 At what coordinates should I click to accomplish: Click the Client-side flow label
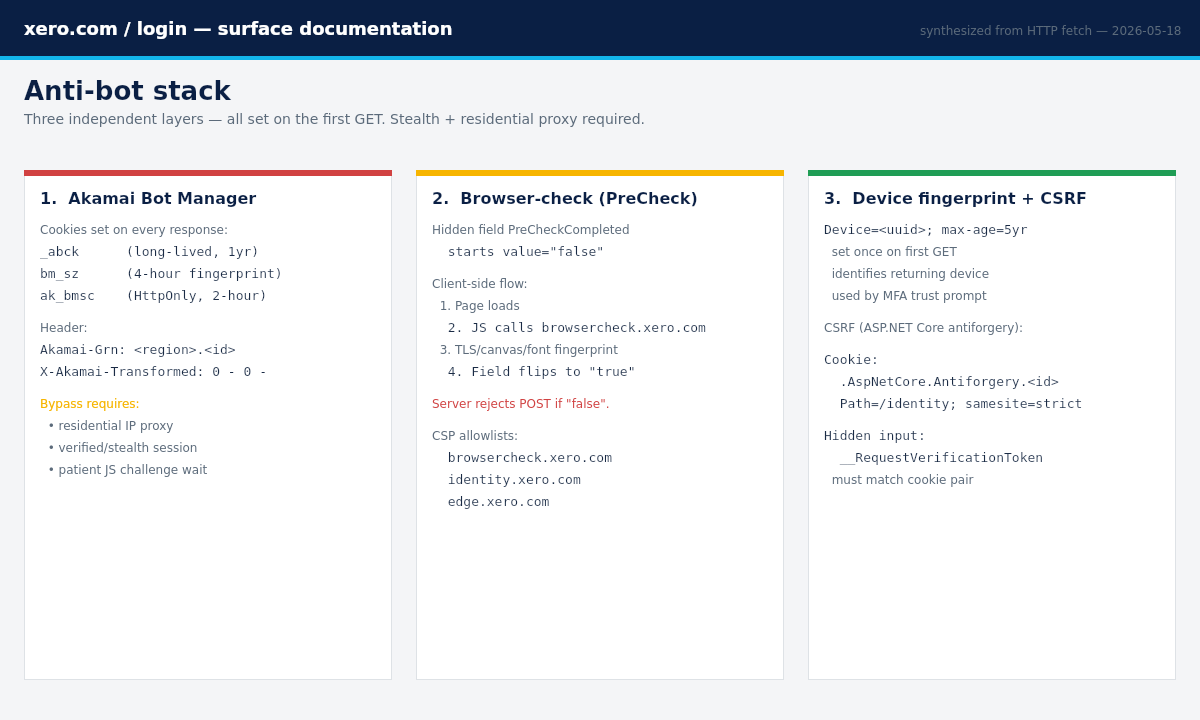(x=480, y=284)
